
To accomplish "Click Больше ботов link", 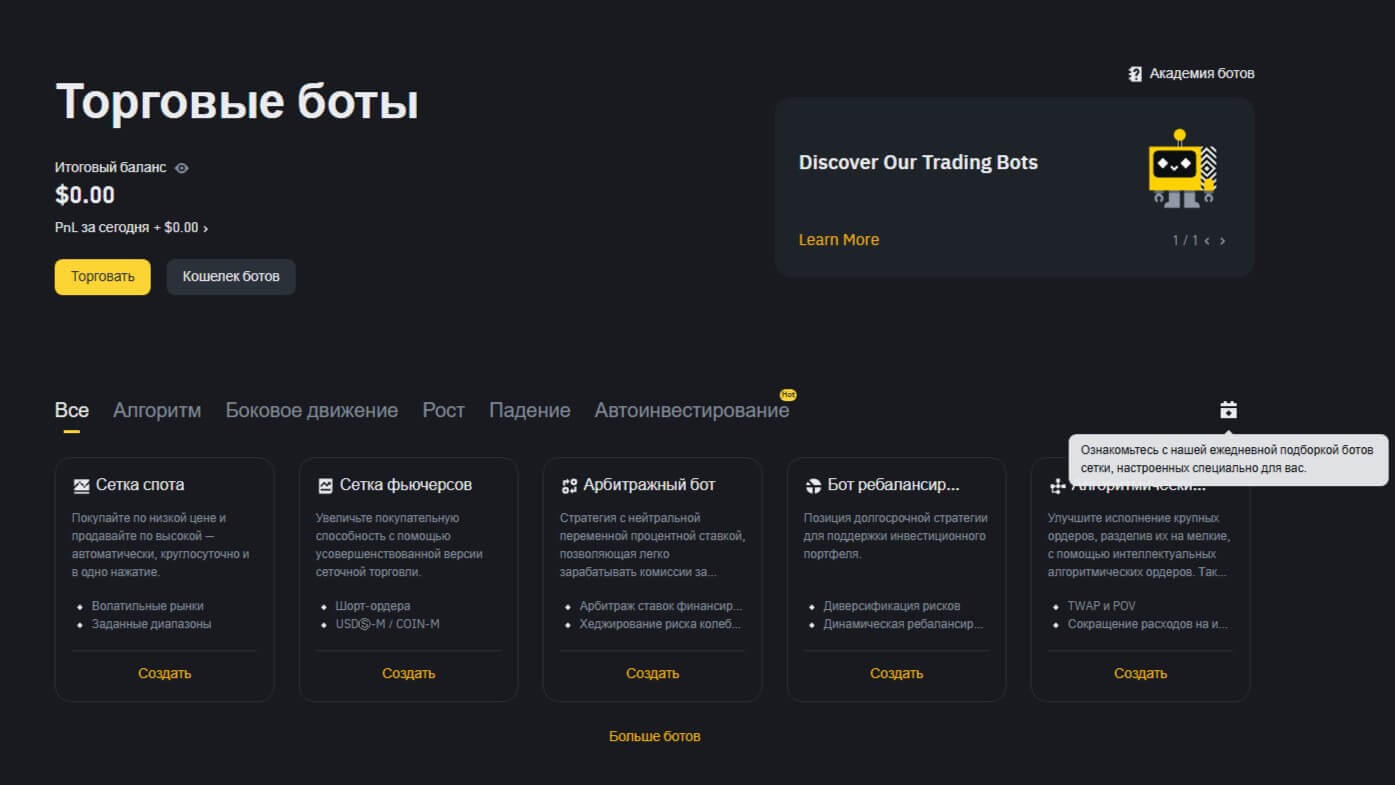I will 654,737.
